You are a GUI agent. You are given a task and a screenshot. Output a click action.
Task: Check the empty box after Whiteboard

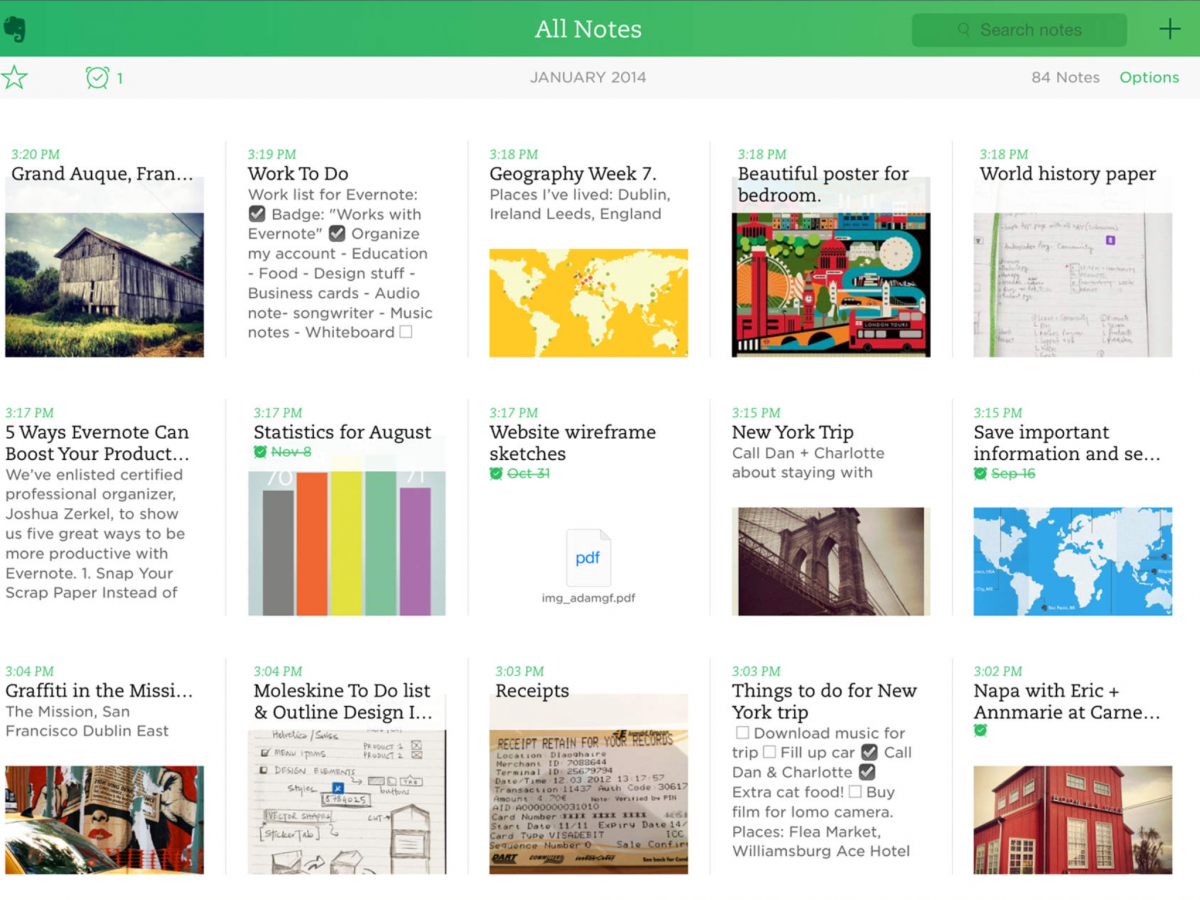[x=406, y=332]
